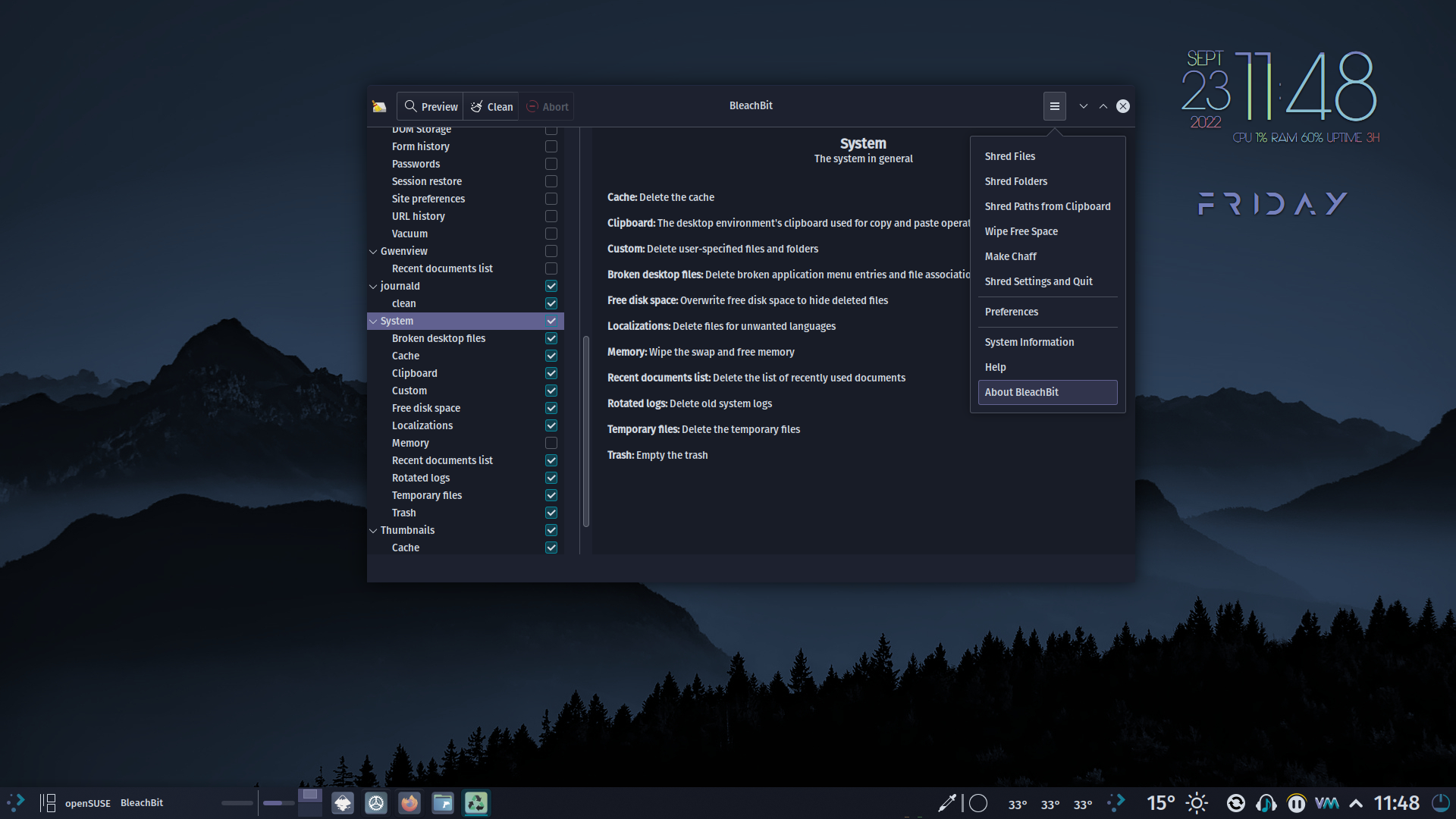This screenshot has width=1456, height=819.
Task: Open the hamburger menu button
Action: pyautogui.click(x=1054, y=106)
